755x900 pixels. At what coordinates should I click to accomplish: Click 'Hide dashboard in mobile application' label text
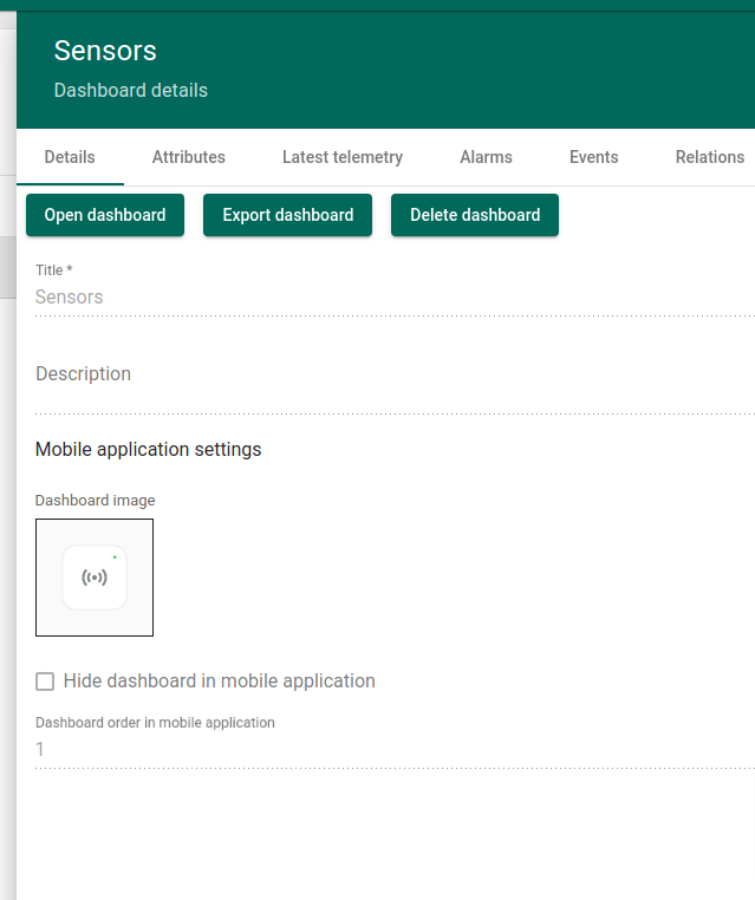[x=219, y=681]
